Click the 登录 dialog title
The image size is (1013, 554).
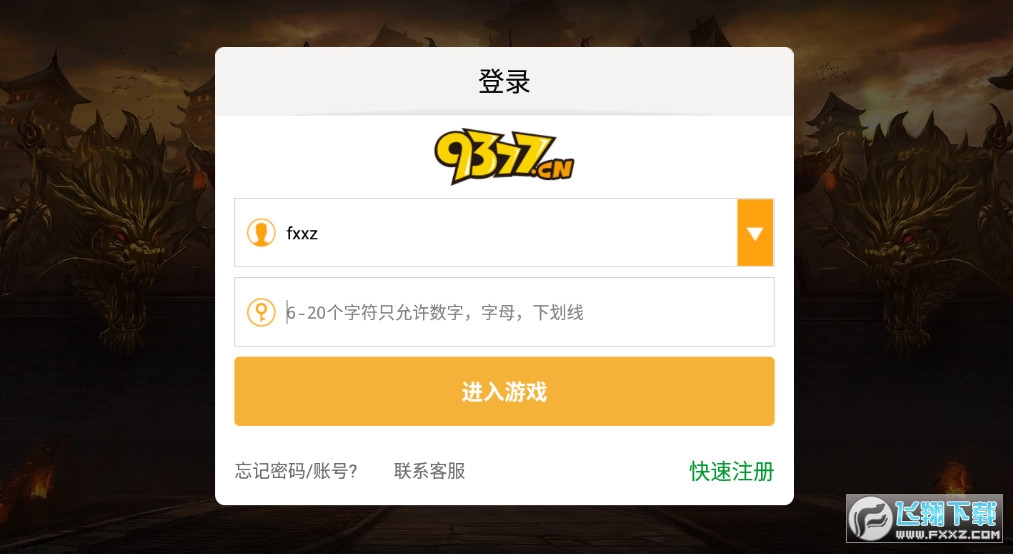click(x=504, y=81)
